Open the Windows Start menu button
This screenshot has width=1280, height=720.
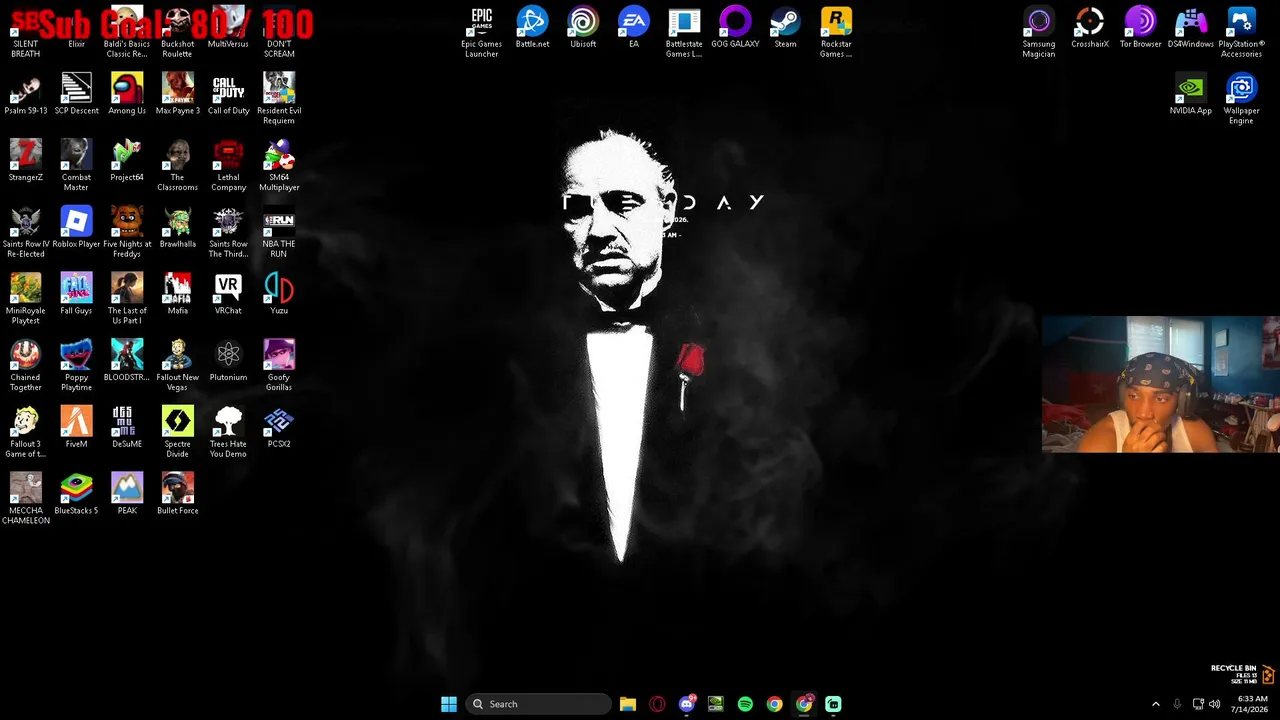point(449,704)
